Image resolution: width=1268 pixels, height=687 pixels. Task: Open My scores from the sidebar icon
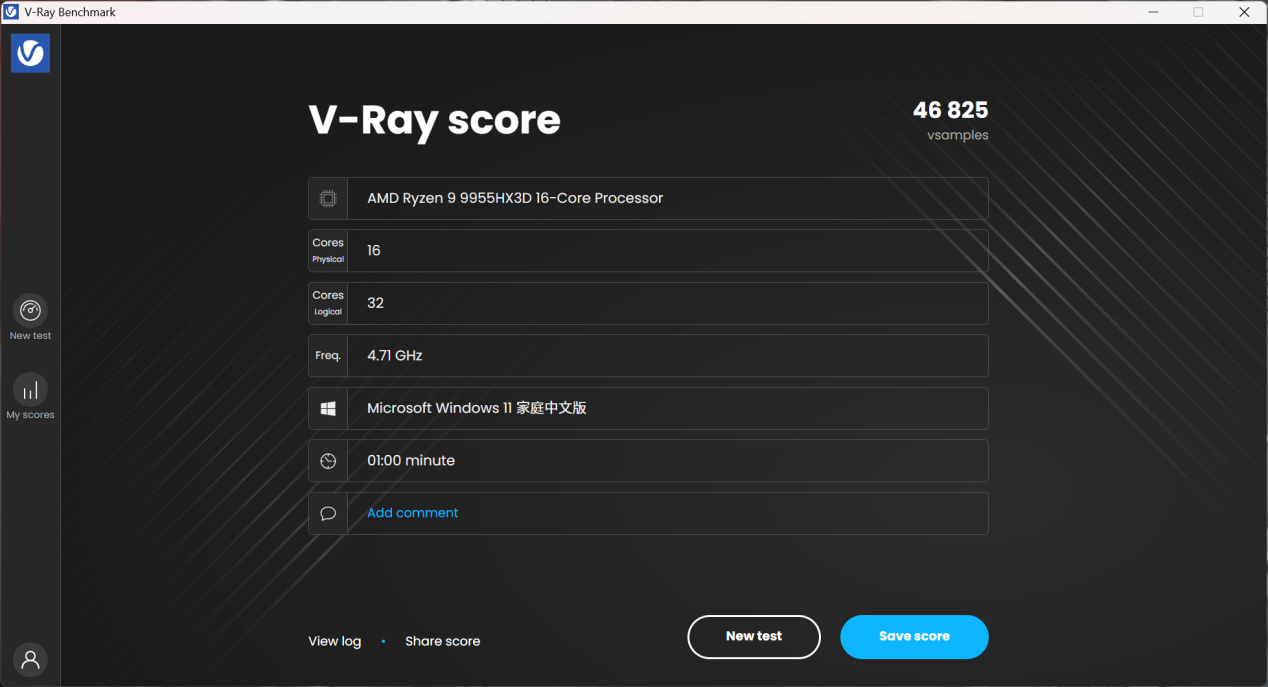point(30,391)
